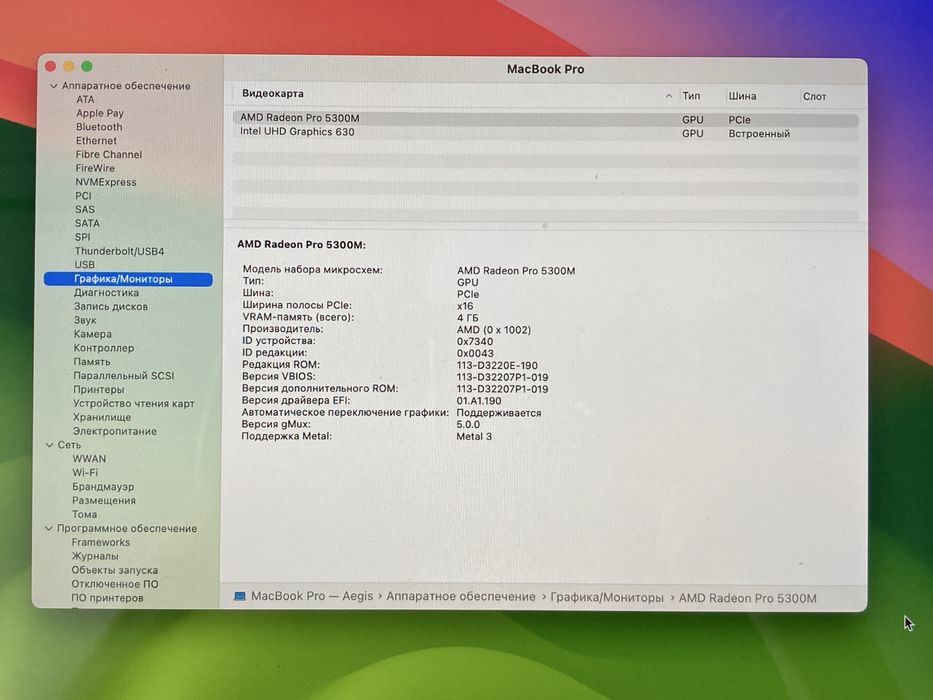The image size is (933, 700).
Task: Click Аппаратное обеспечение in path bar
Action: [461, 596]
